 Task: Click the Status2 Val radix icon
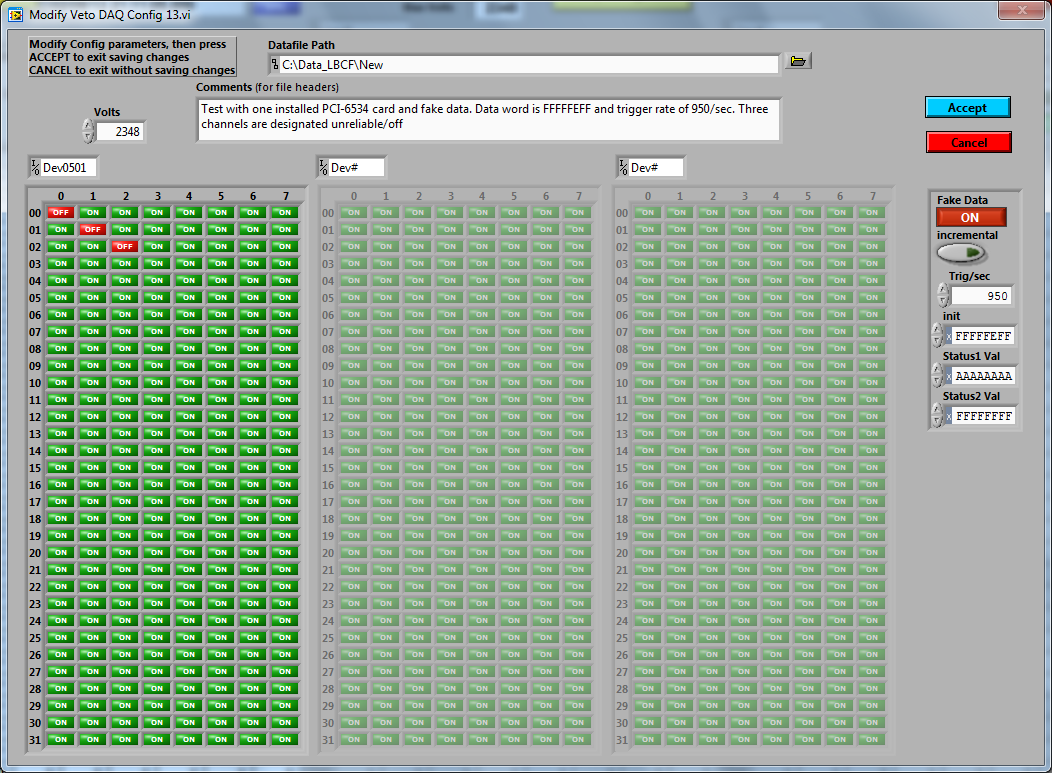pyautogui.click(x=947, y=416)
